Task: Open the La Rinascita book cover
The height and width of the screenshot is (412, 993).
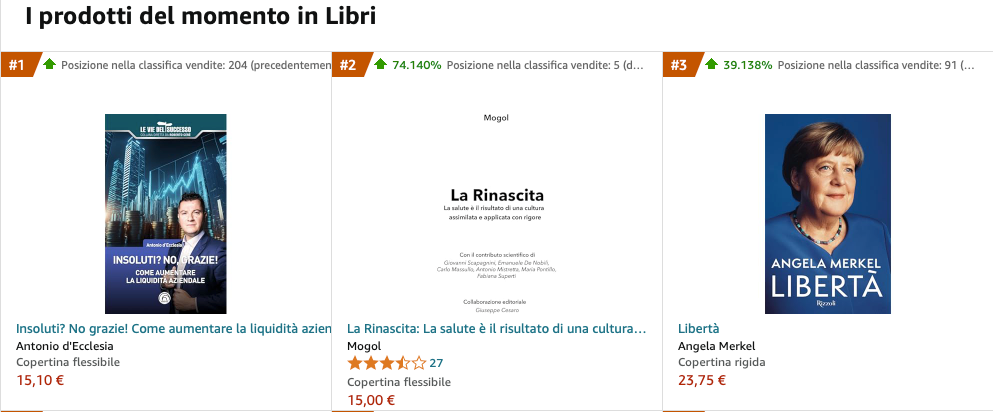Action: 496,213
